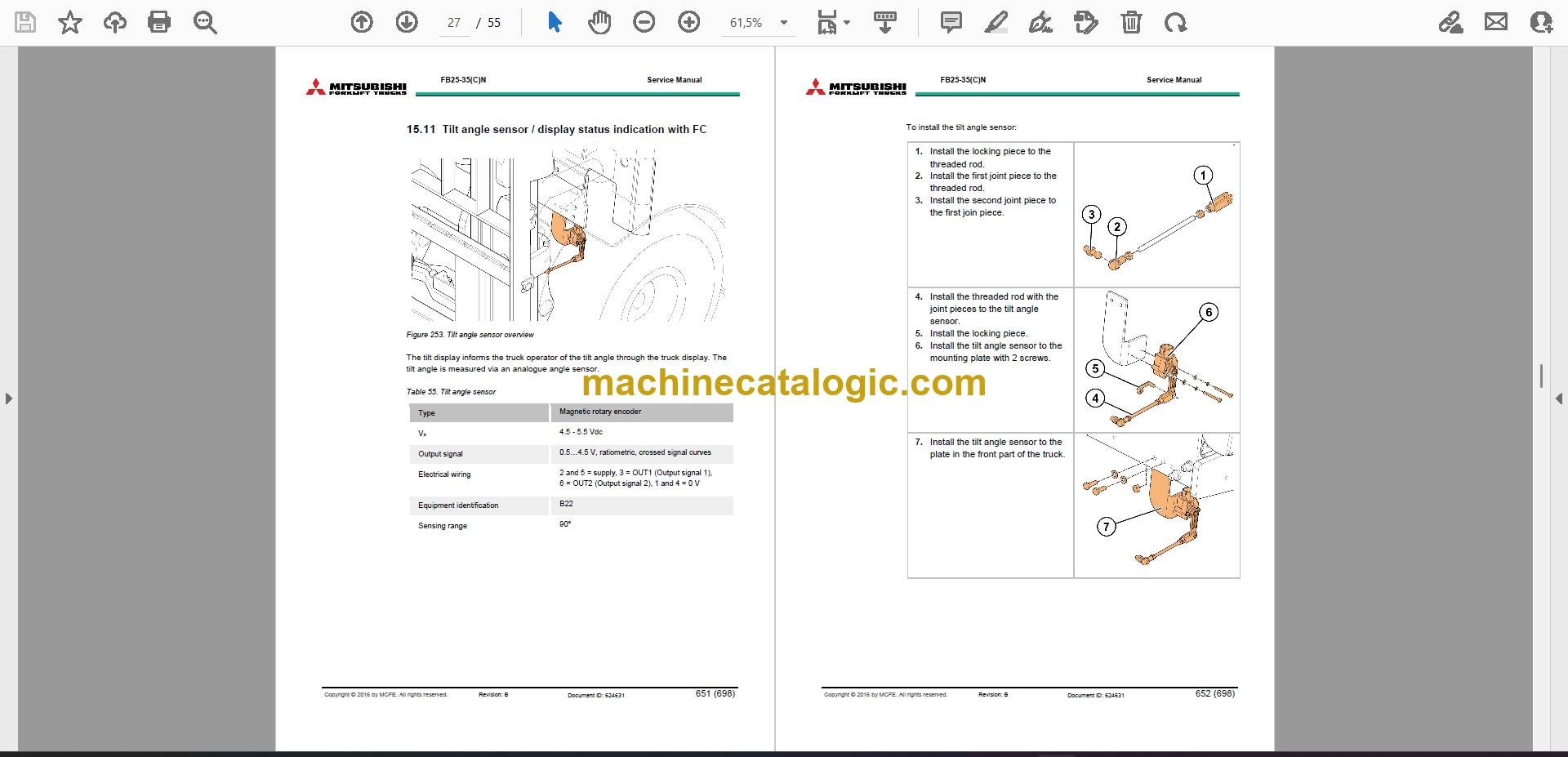Zoom out with the minus button
The width and height of the screenshot is (1568, 757).
644,22
